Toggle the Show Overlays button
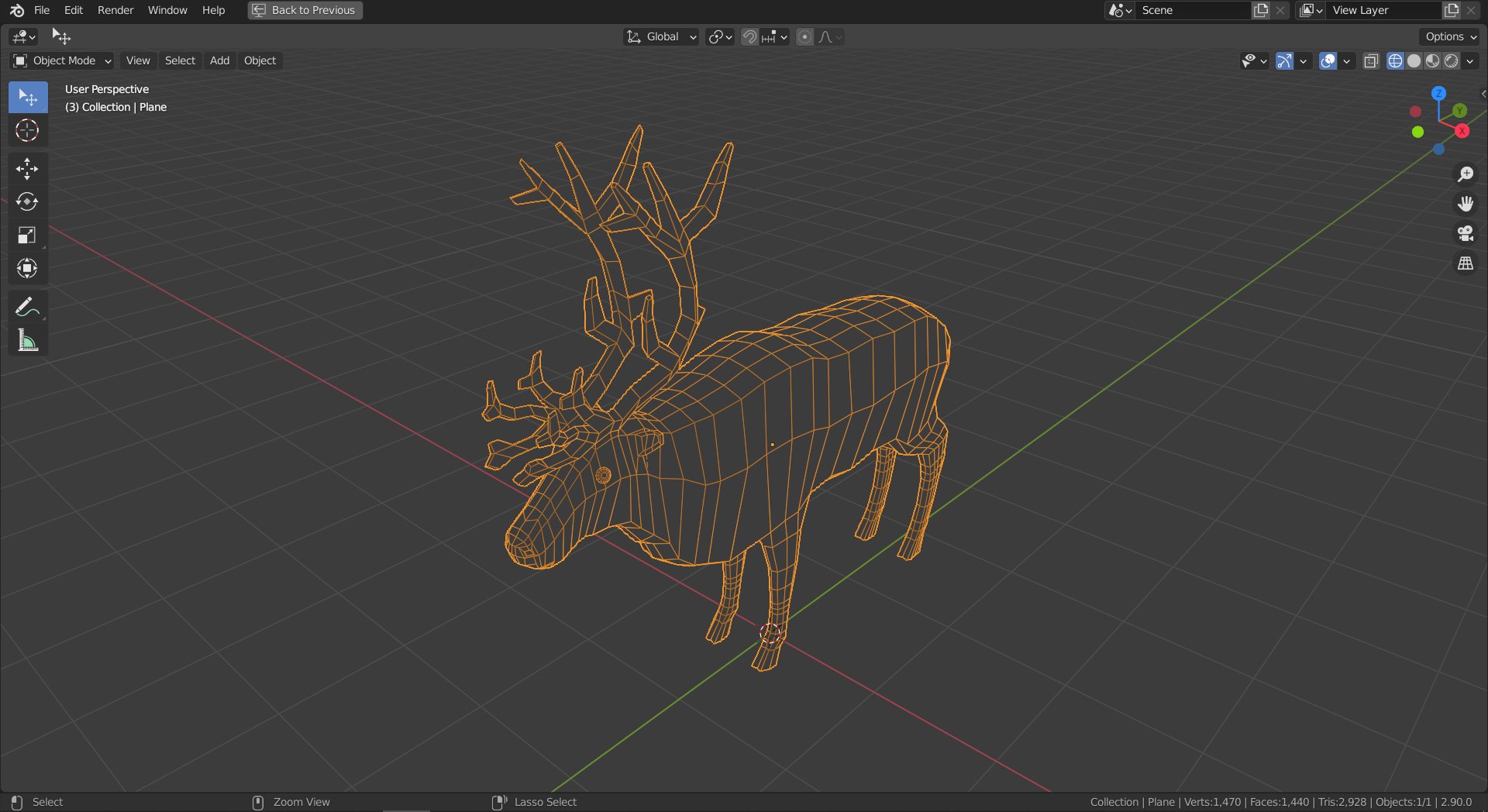This screenshot has width=1488, height=812. (x=1328, y=60)
